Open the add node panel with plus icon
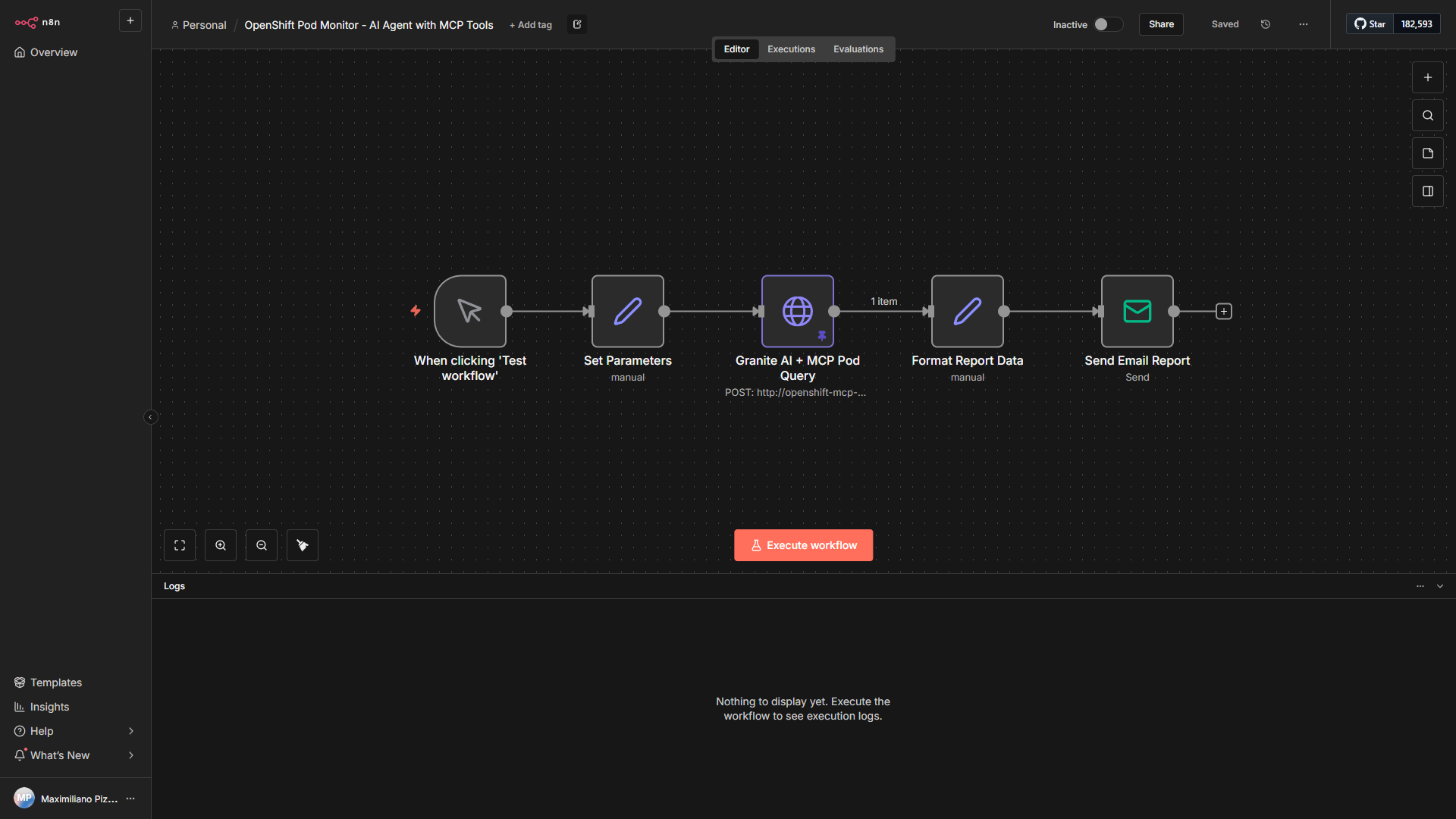 (1428, 77)
